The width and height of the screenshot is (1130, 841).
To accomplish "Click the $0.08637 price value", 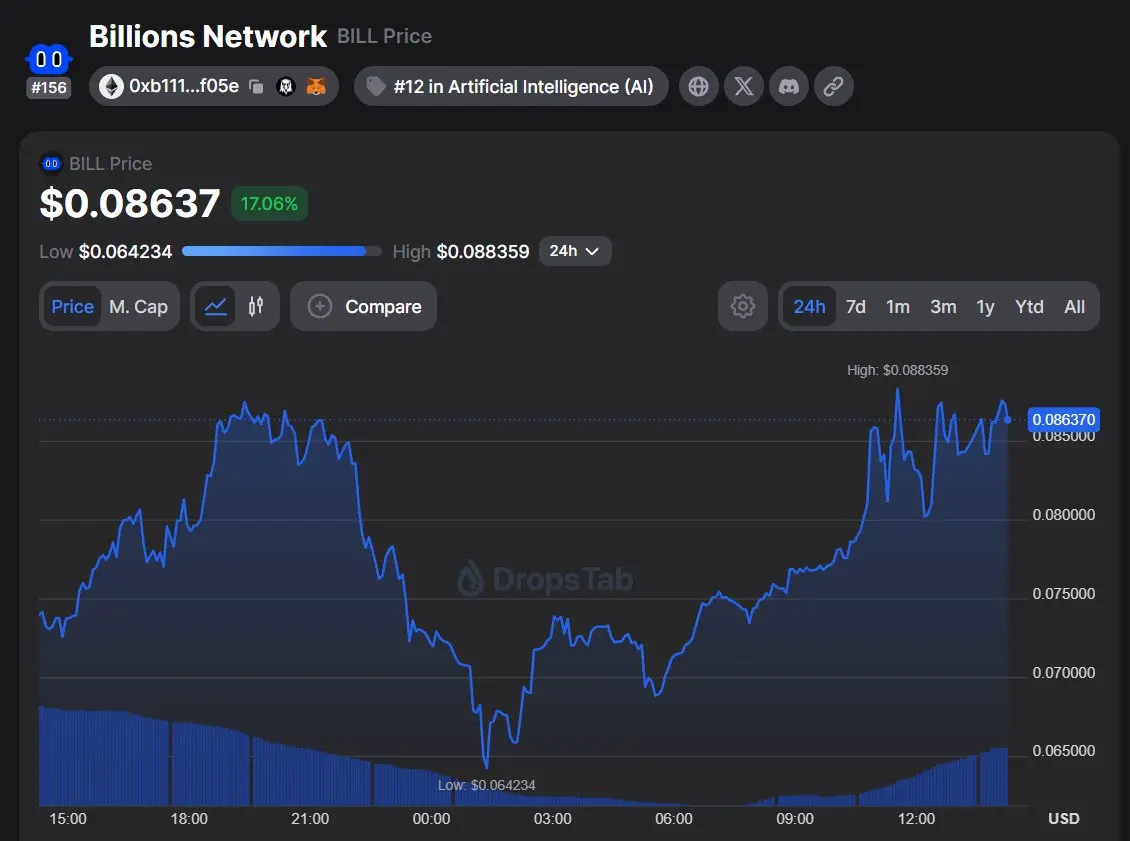I will point(130,203).
